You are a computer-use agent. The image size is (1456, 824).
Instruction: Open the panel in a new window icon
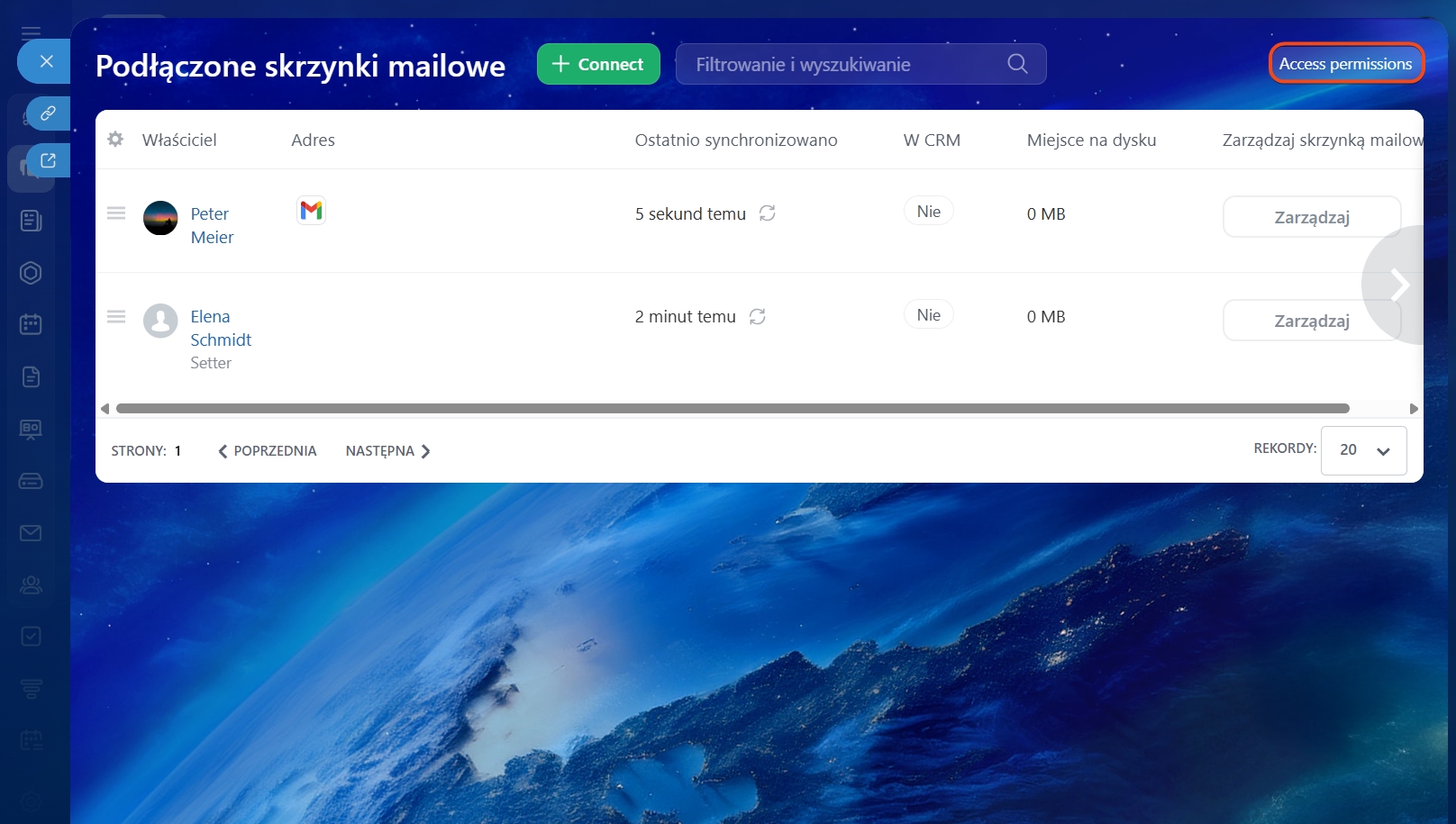click(x=49, y=160)
